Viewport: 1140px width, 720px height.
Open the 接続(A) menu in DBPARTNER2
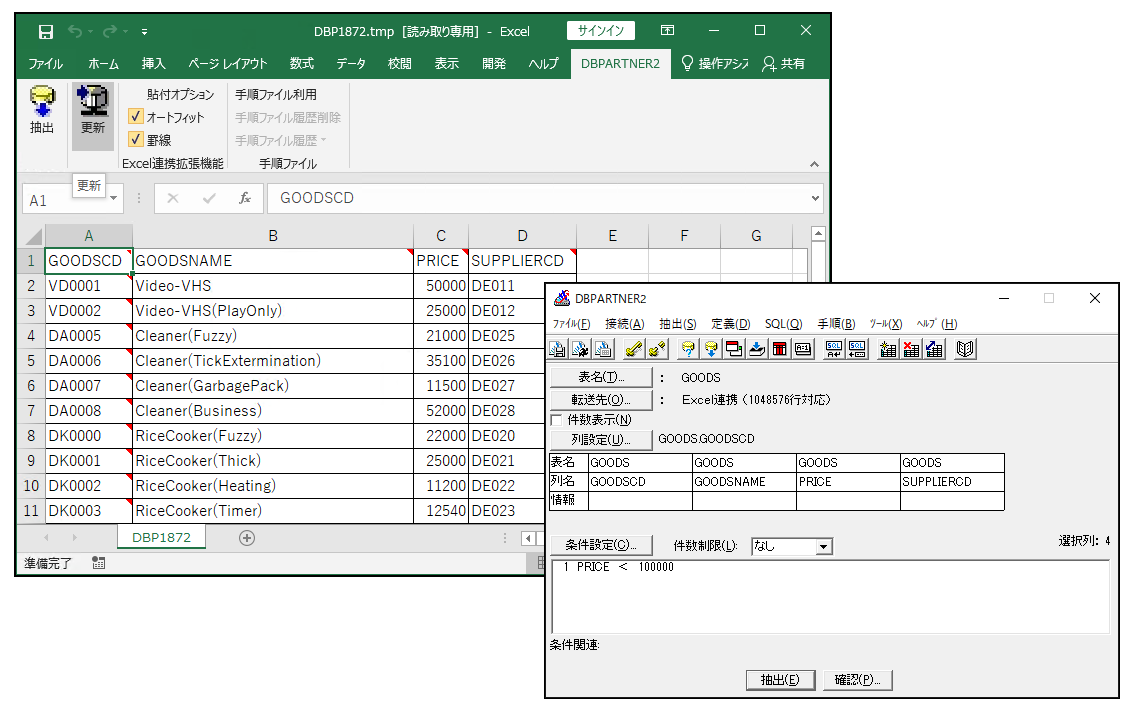click(625, 324)
